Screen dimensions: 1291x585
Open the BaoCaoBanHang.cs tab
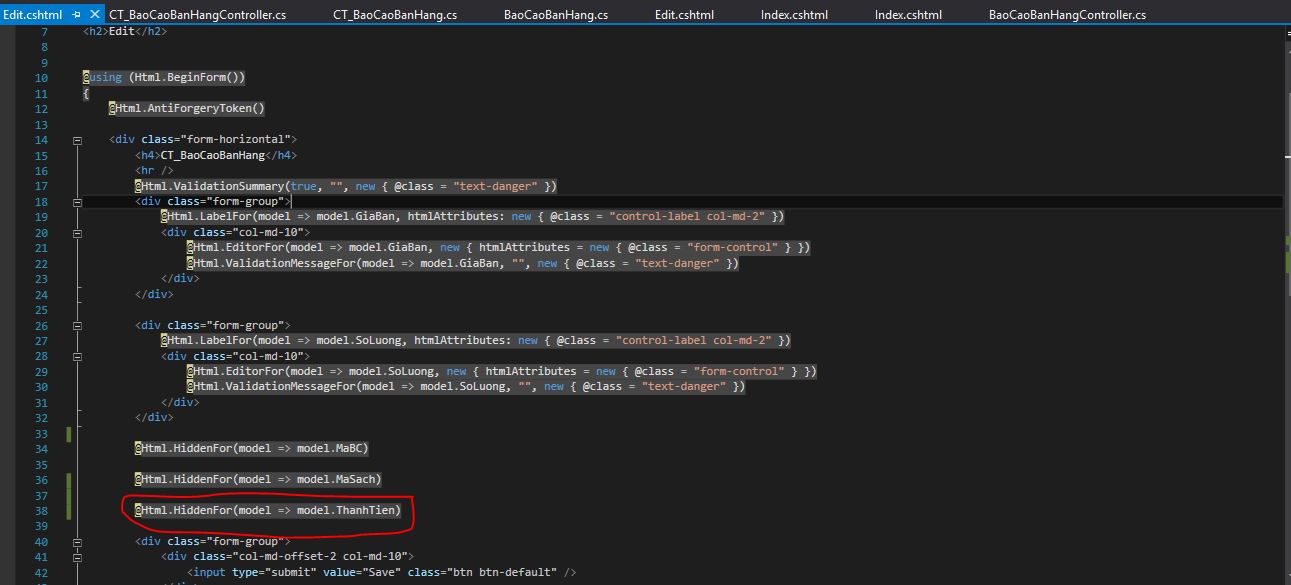click(x=555, y=15)
